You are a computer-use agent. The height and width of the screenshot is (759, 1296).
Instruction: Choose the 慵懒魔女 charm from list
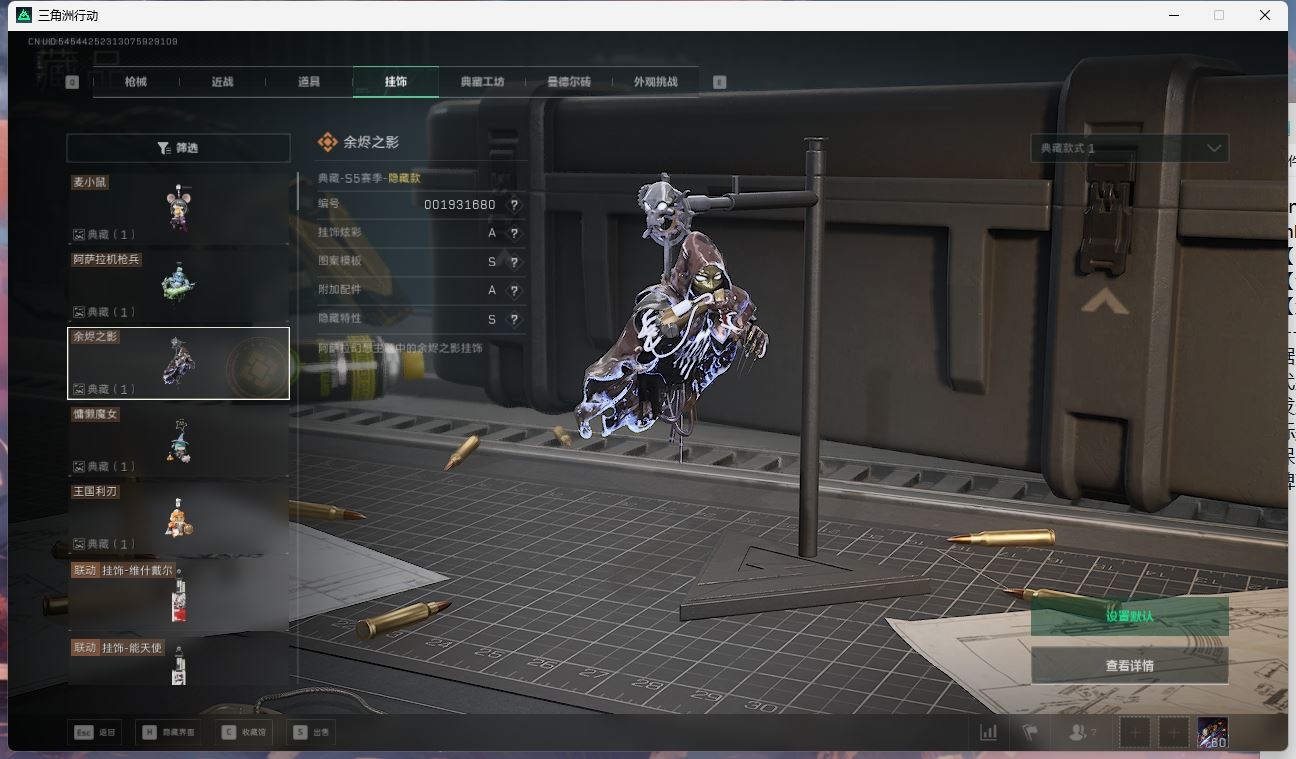(x=178, y=441)
